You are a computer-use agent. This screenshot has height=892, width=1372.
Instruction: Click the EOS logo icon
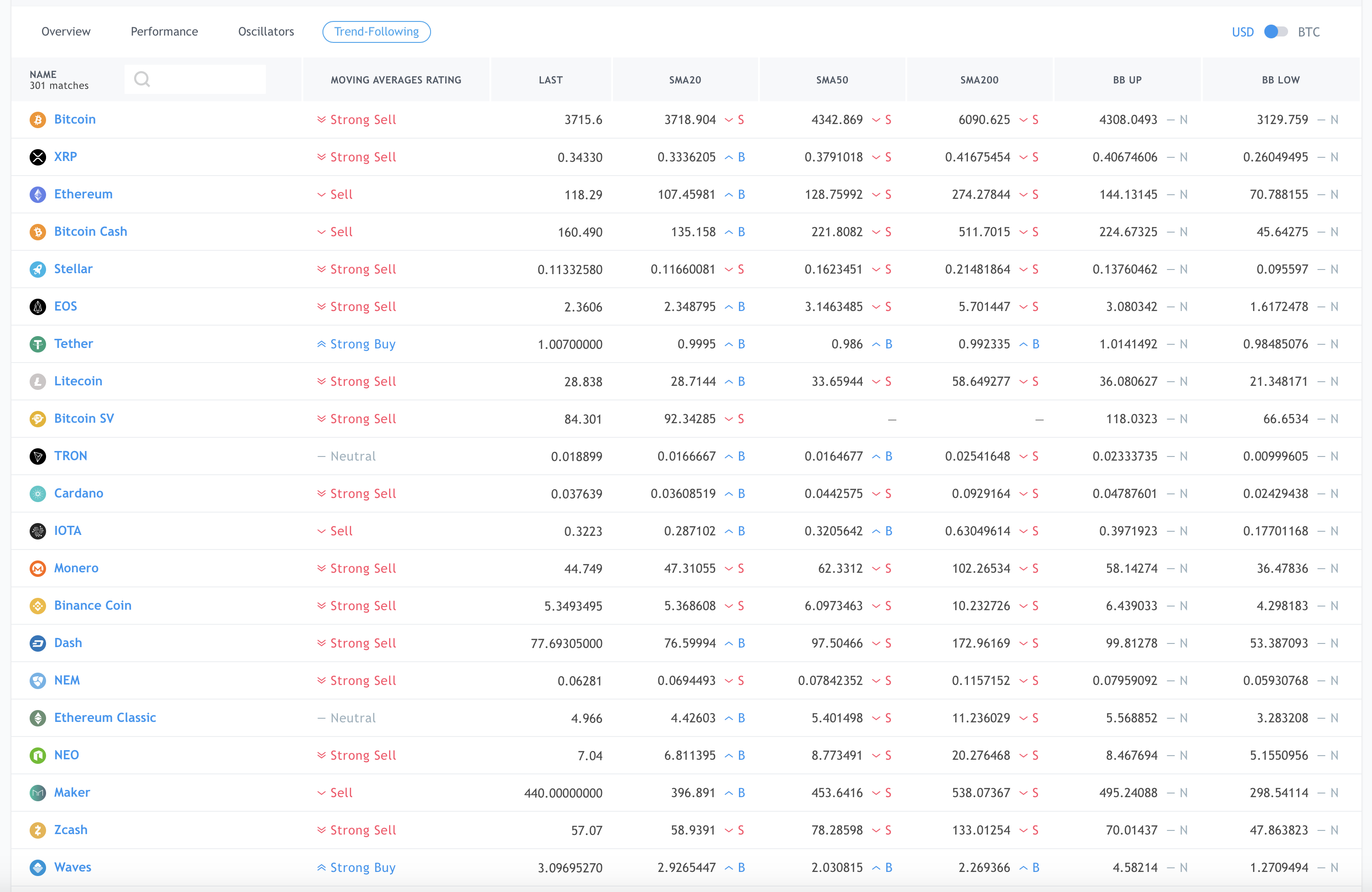pos(37,307)
